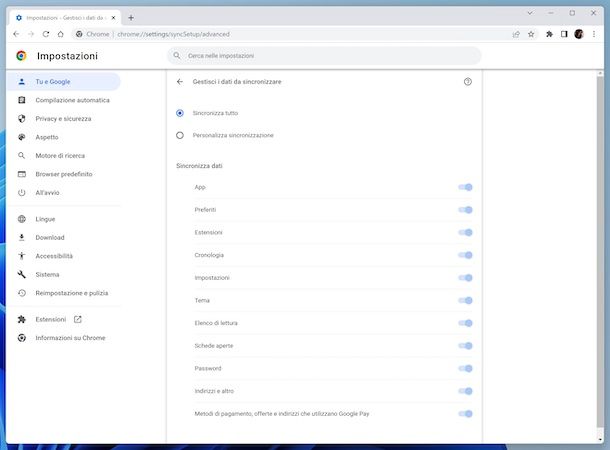
Task: Open Accessibilità settings section
Action: [63, 256]
